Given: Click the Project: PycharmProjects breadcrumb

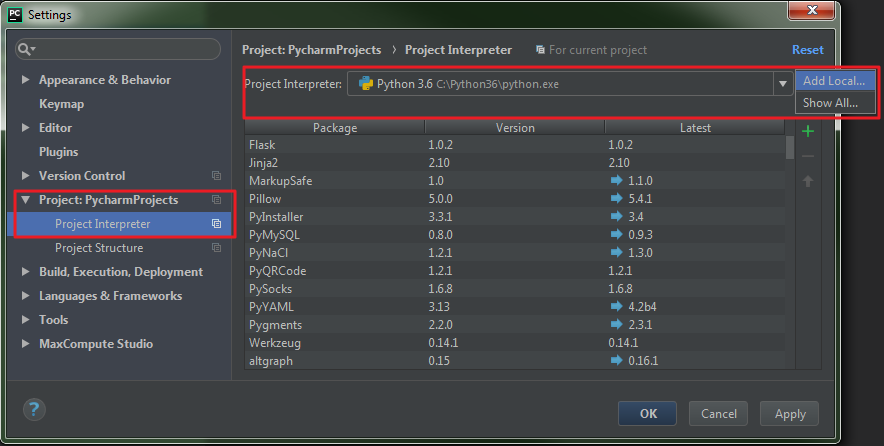Looking at the screenshot, I should [312, 50].
